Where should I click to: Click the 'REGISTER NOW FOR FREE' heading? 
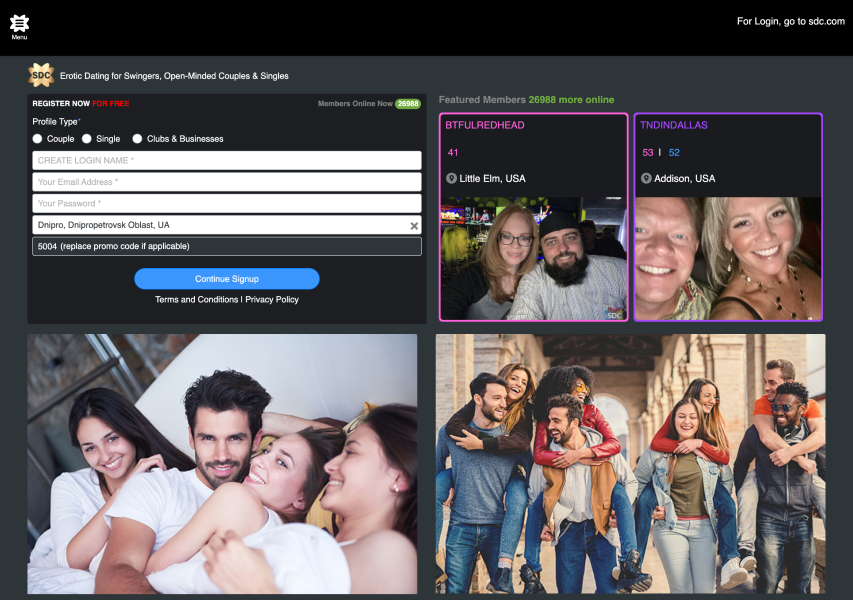point(81,103)
